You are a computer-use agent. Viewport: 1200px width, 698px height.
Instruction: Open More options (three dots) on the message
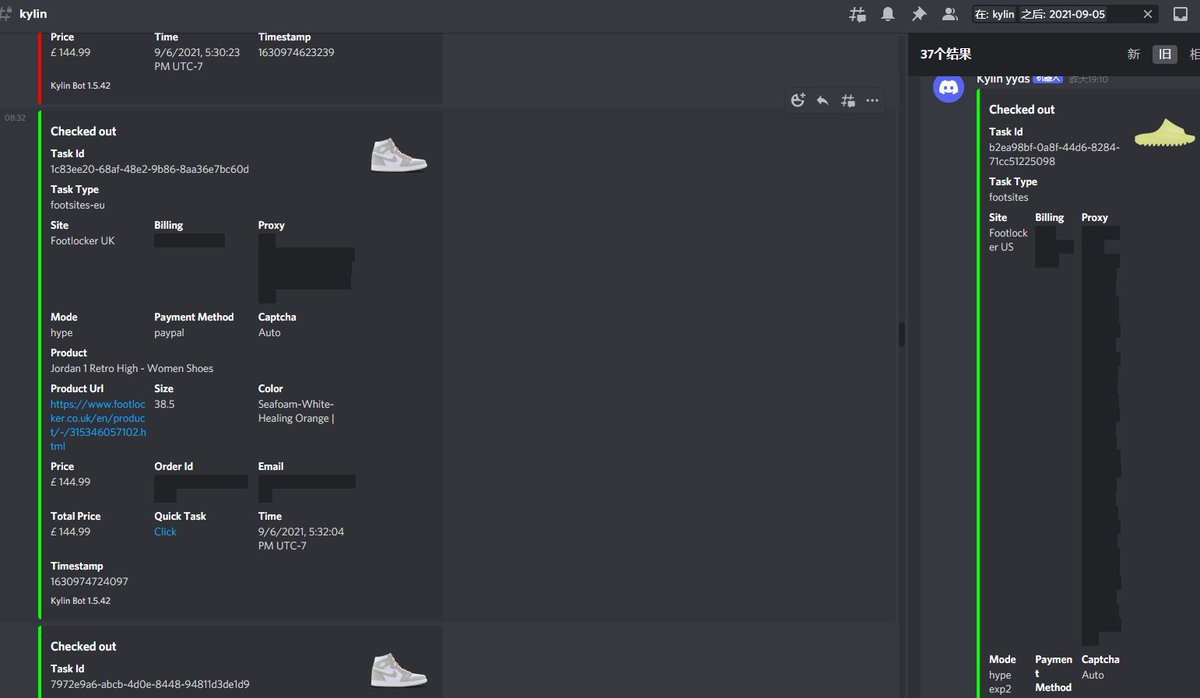[x=872, y=100]
